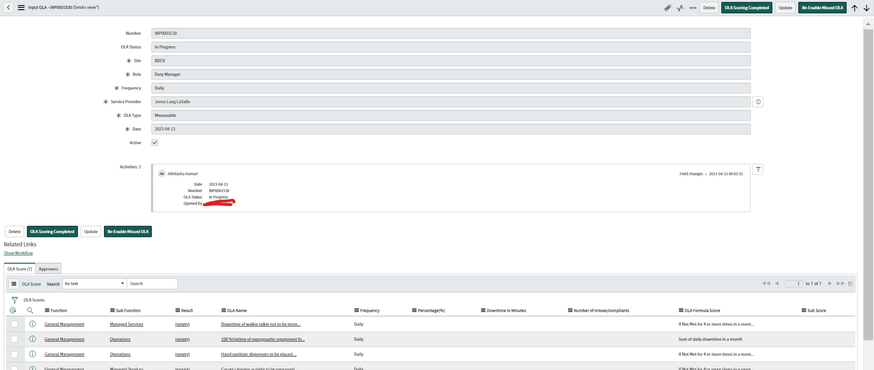874x370 pixels.
Task: Click header Re-Enable Missed OLA button
Action: [x=822, y=8]
